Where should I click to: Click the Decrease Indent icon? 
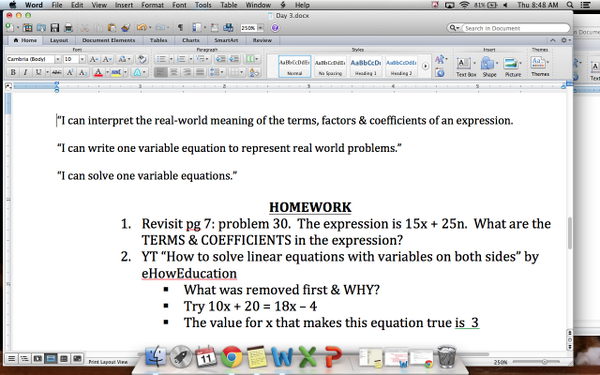[x=220, y=59]
